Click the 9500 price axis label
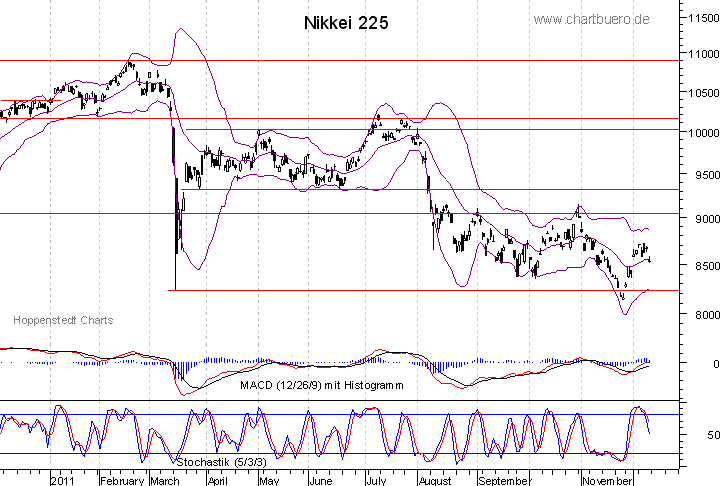Image resolution: width=723 pixels, height=486 pixels. click(707, 175)
